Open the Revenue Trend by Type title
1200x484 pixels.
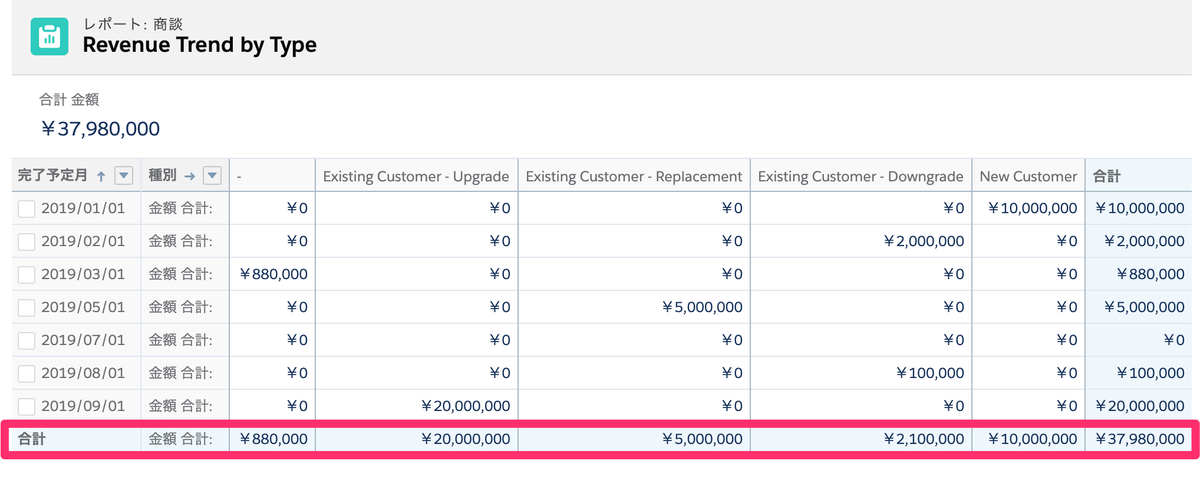[200, 44]
